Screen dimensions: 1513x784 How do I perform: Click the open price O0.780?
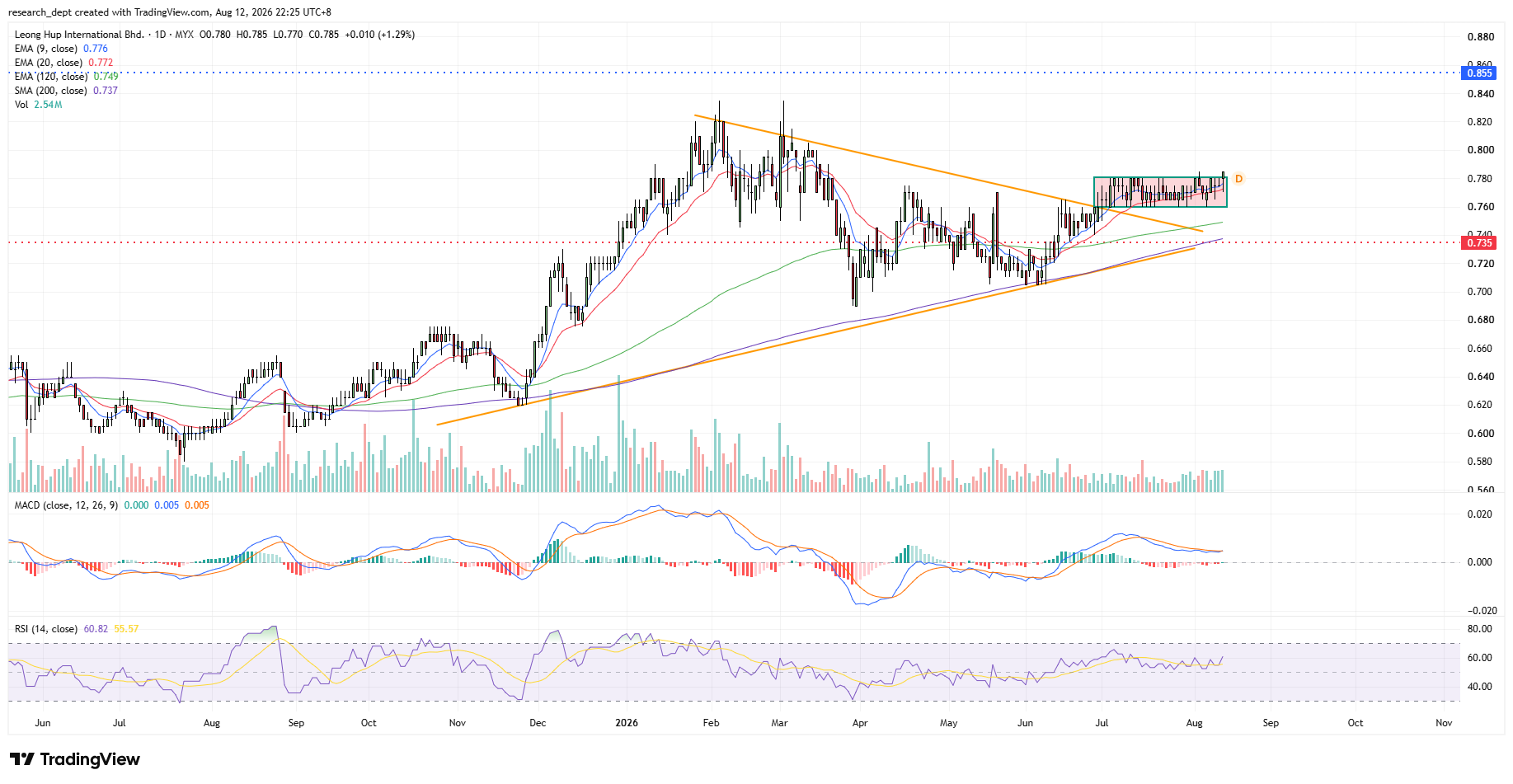click(x=215, y=35)
